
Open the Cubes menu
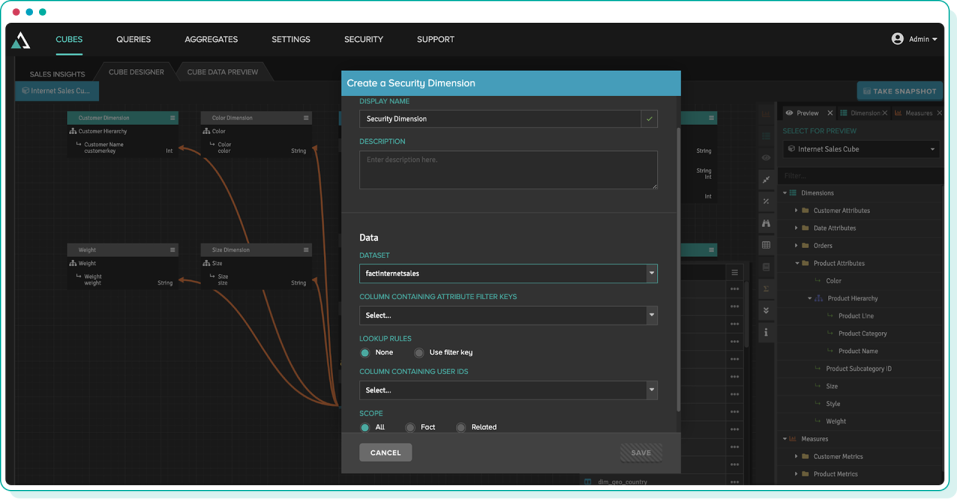pos(69,39)
